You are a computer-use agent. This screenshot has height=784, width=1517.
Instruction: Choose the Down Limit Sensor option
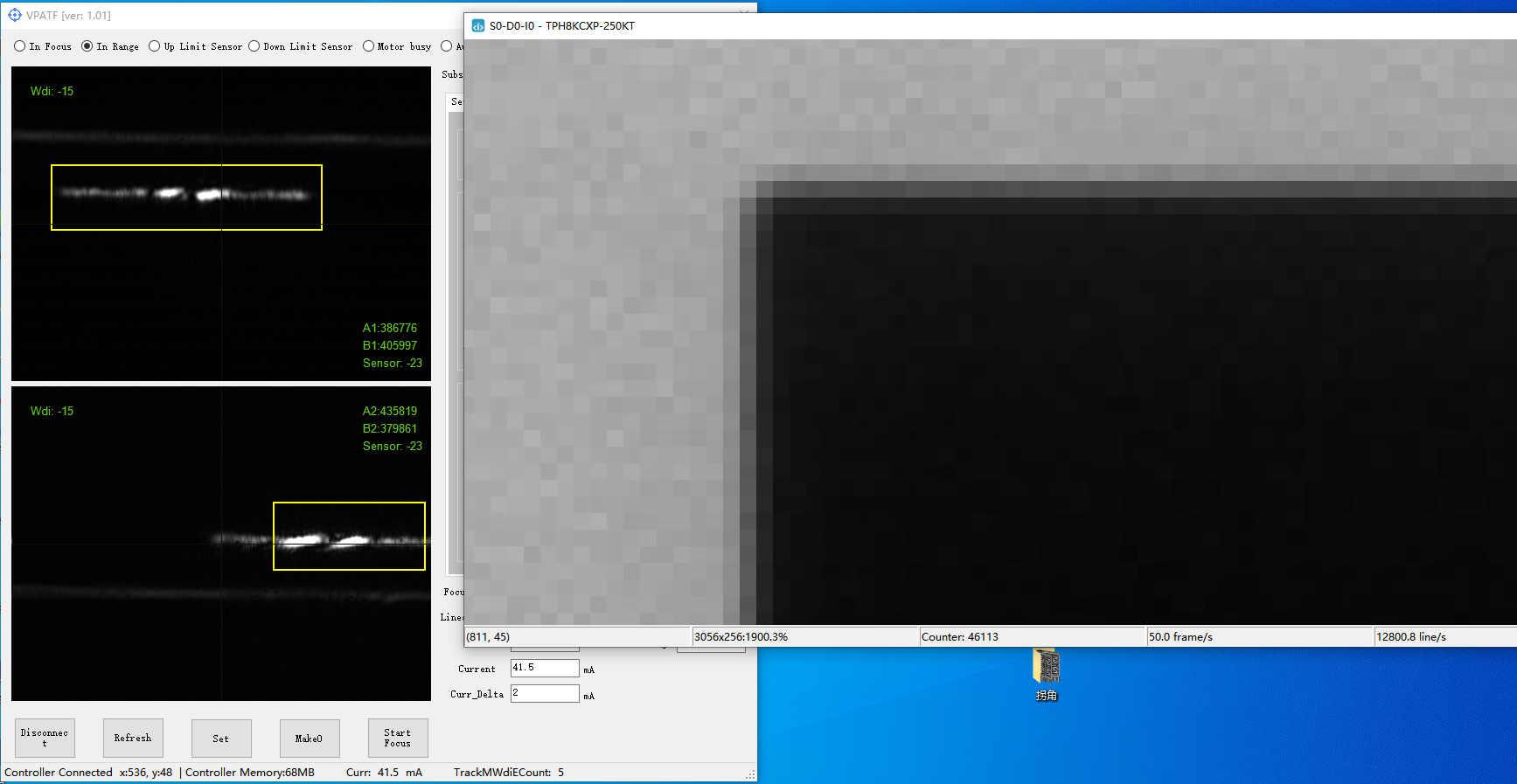coord(254,46)
